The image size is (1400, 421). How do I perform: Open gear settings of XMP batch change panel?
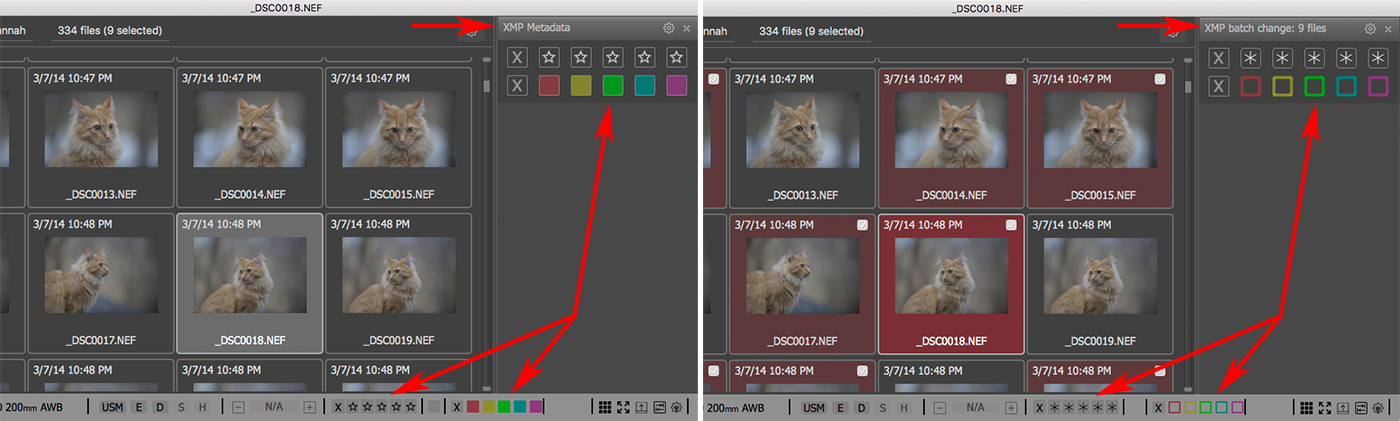point(1370,28)
